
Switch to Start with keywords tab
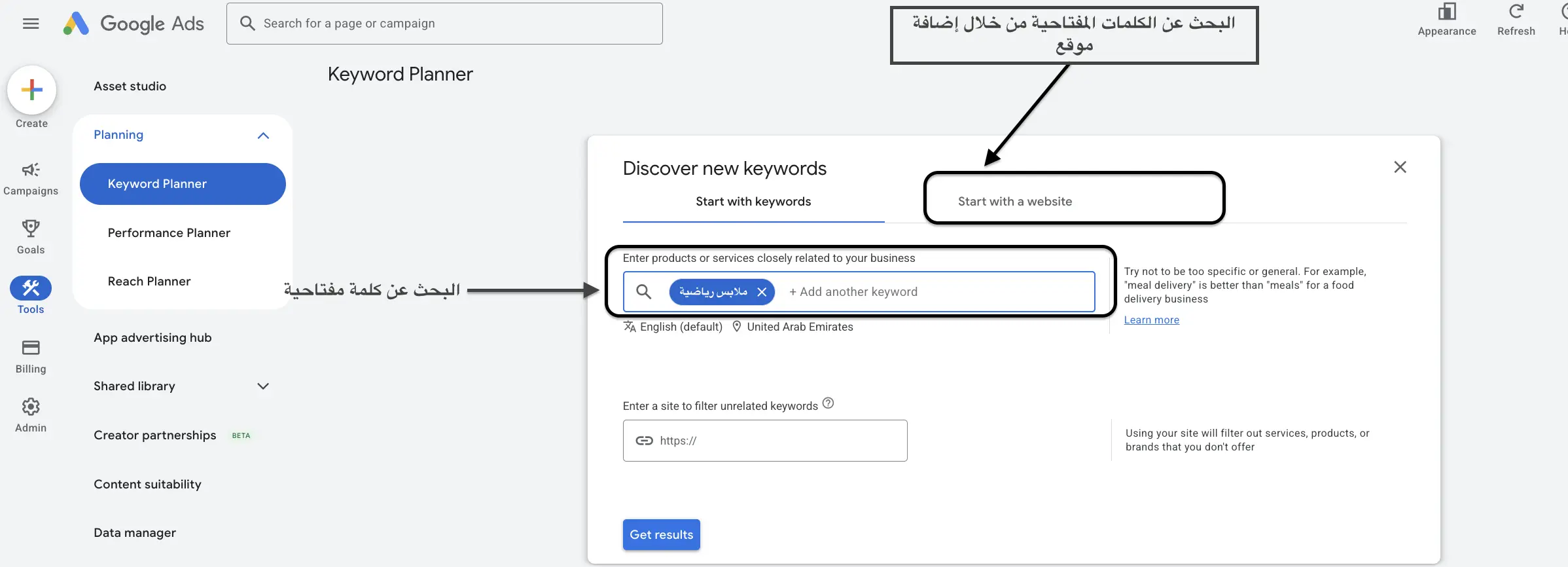753,202
